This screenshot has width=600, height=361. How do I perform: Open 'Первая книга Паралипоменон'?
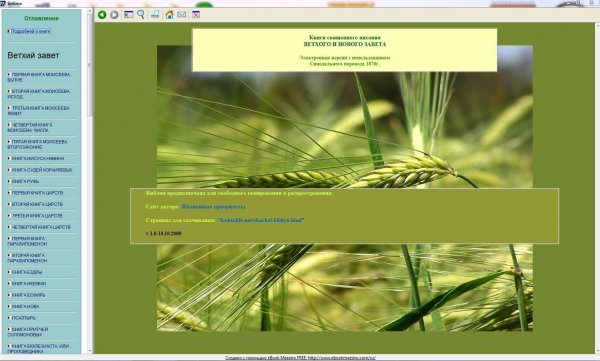[x=28, y=241]
